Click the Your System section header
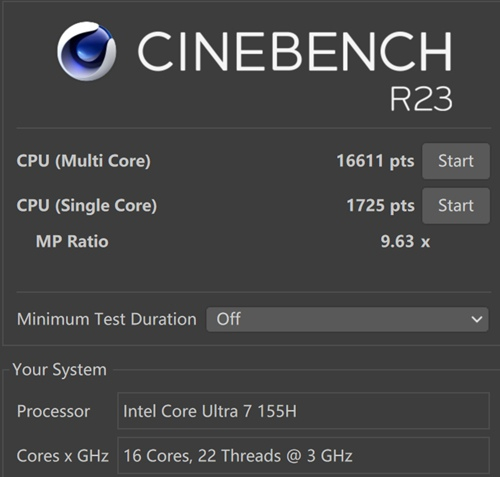The width and height of the screenshot is (500, 477). pos(60,370)
